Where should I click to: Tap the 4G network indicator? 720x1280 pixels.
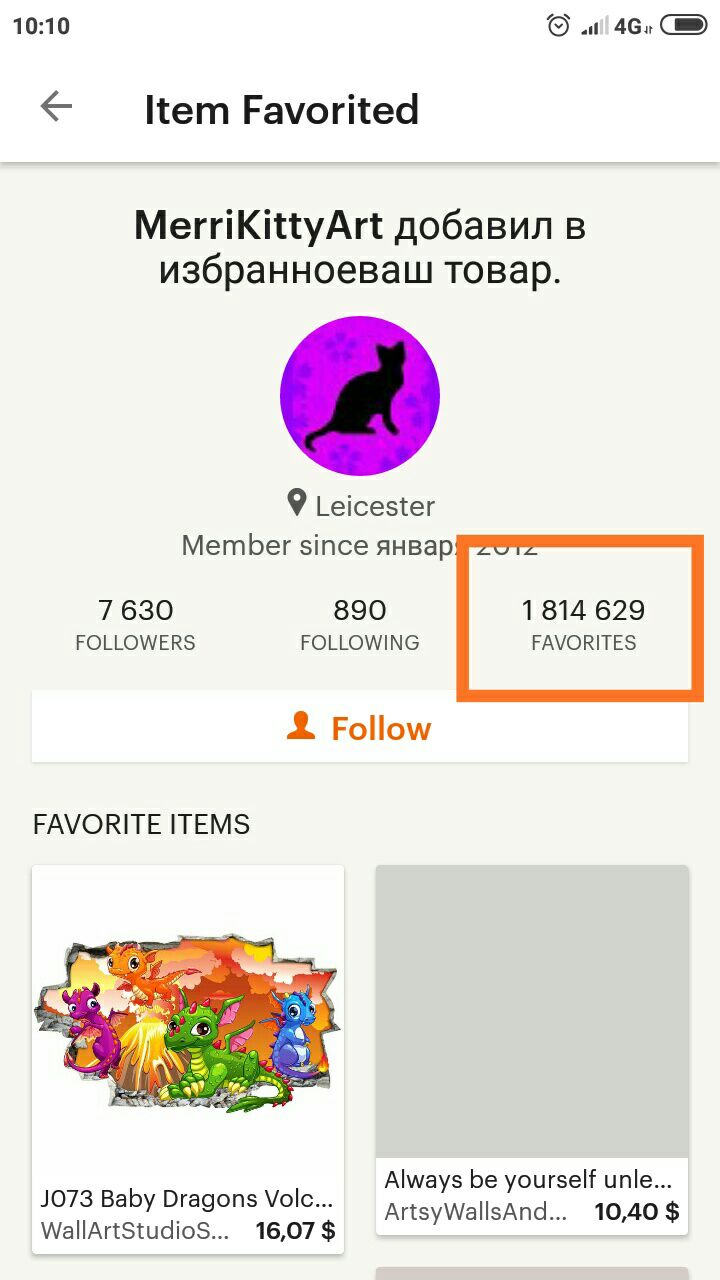click(x=632, y=26)
